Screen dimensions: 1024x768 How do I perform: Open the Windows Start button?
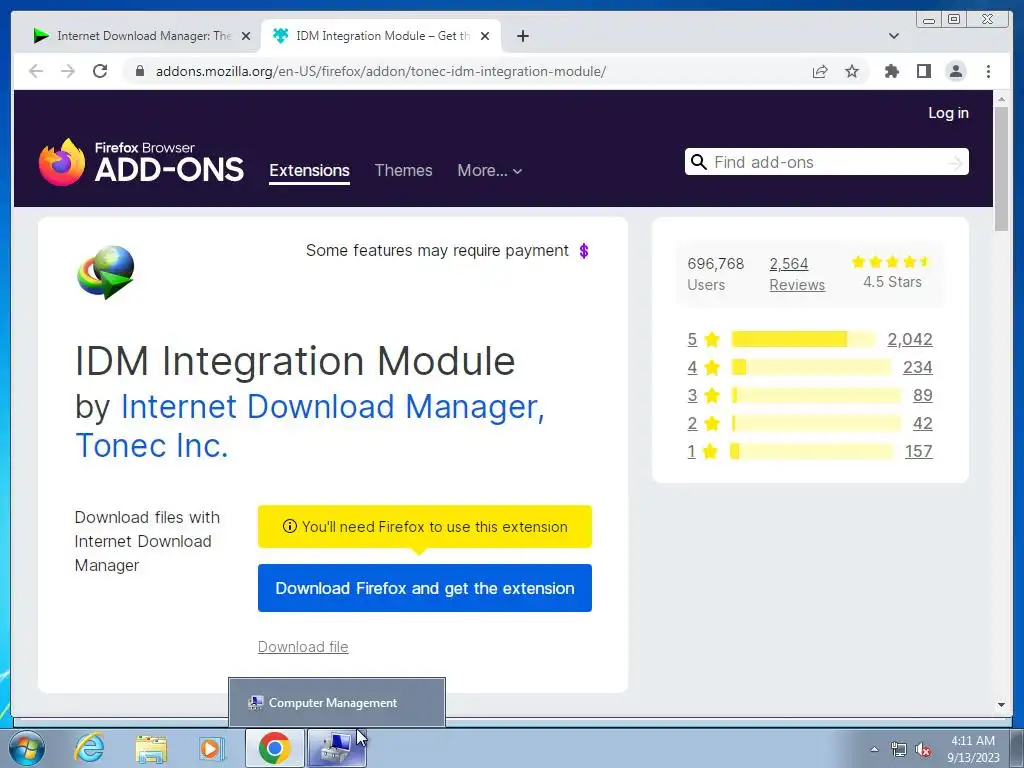pos(27,748)
